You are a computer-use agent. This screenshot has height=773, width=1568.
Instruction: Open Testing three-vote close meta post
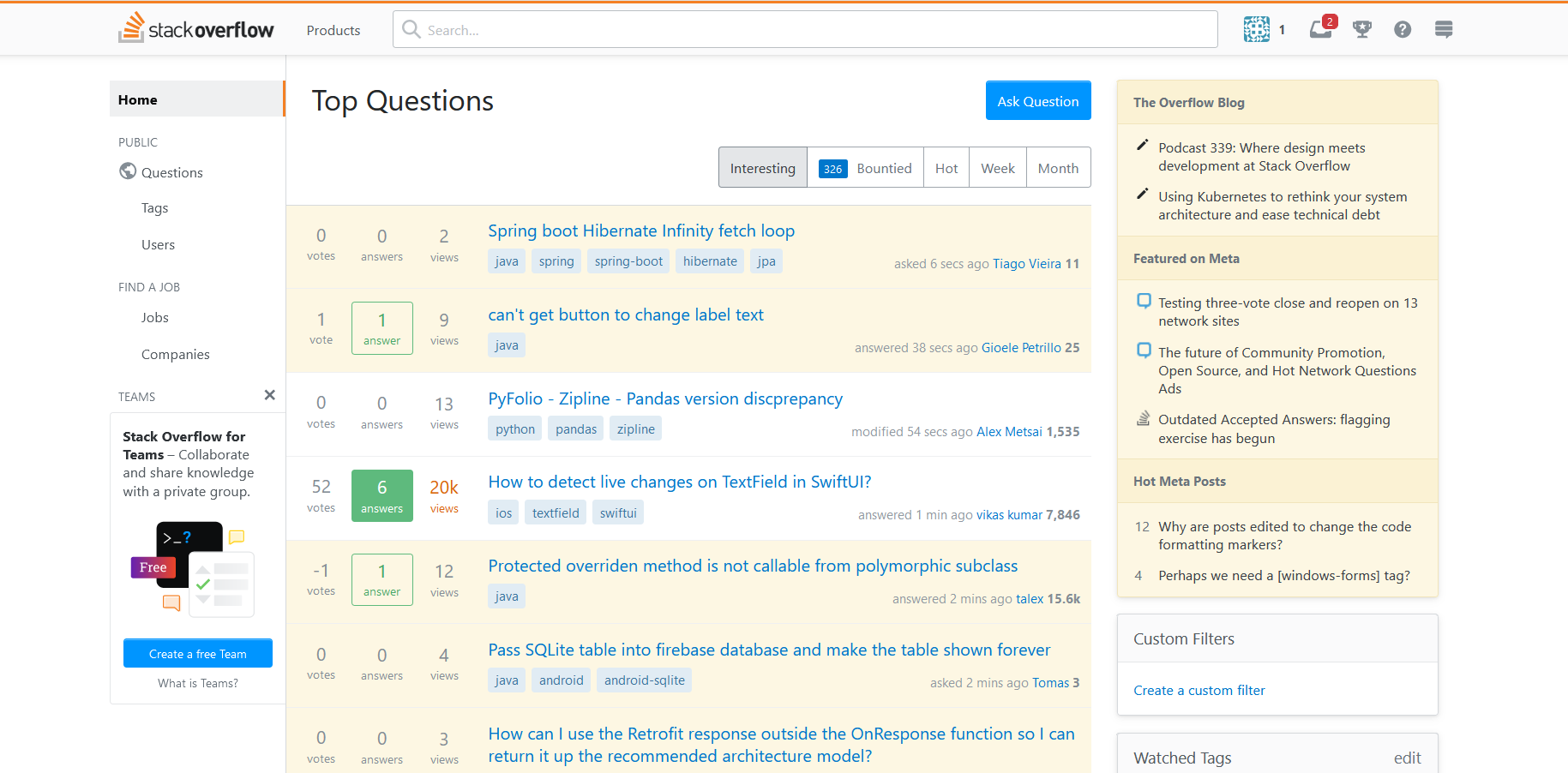pyautogui.click(x=1288, y=312)
